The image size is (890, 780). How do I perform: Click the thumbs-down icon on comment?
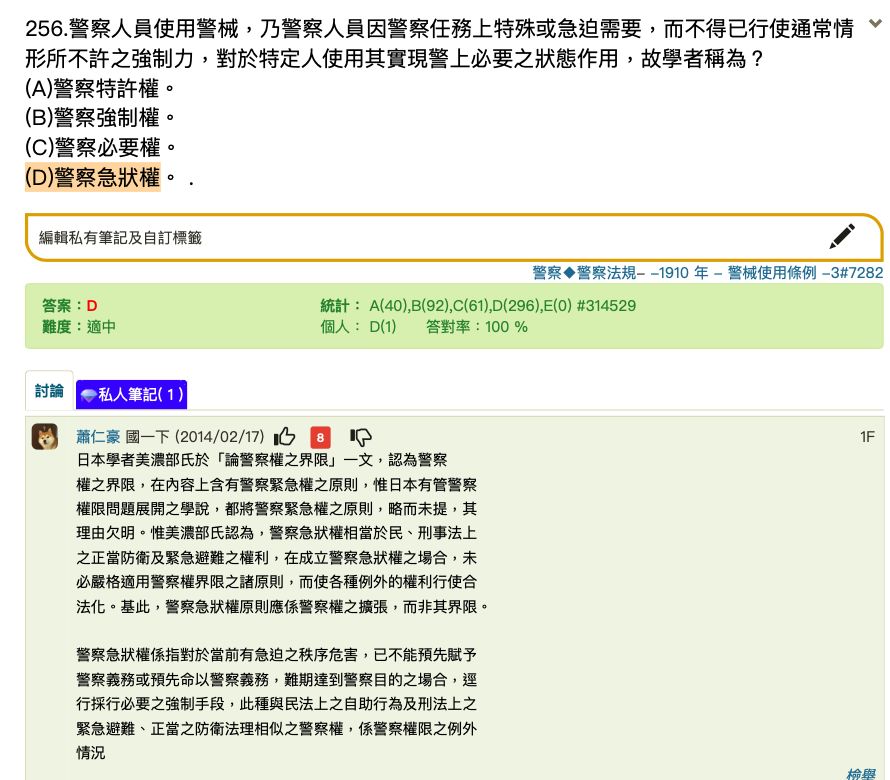(361, 437)
